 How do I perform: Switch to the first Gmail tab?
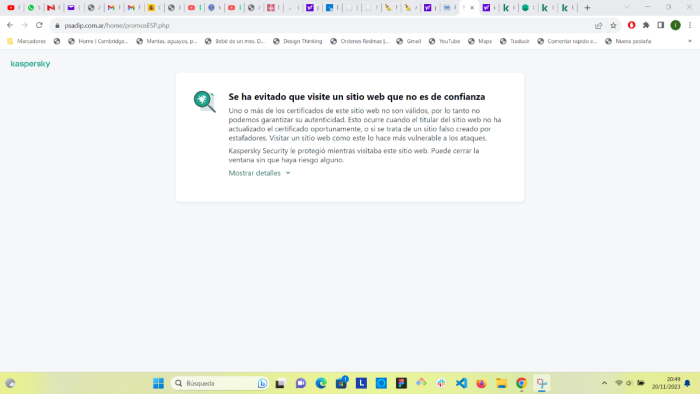[114, 8]
